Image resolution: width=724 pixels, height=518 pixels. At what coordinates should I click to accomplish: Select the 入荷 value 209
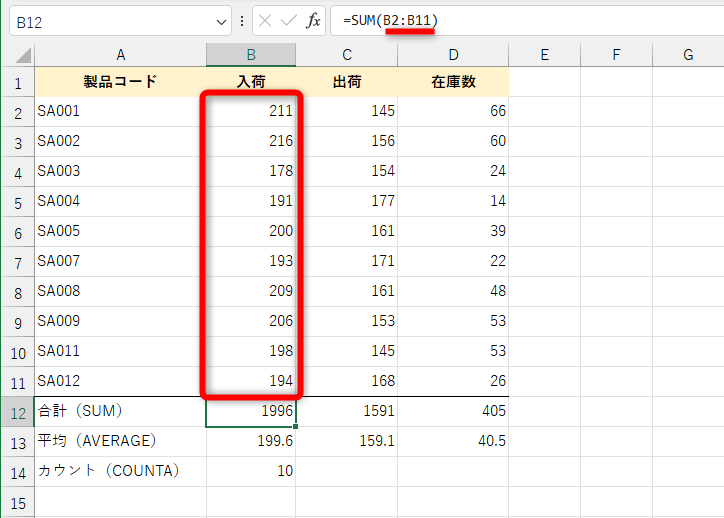251,291
